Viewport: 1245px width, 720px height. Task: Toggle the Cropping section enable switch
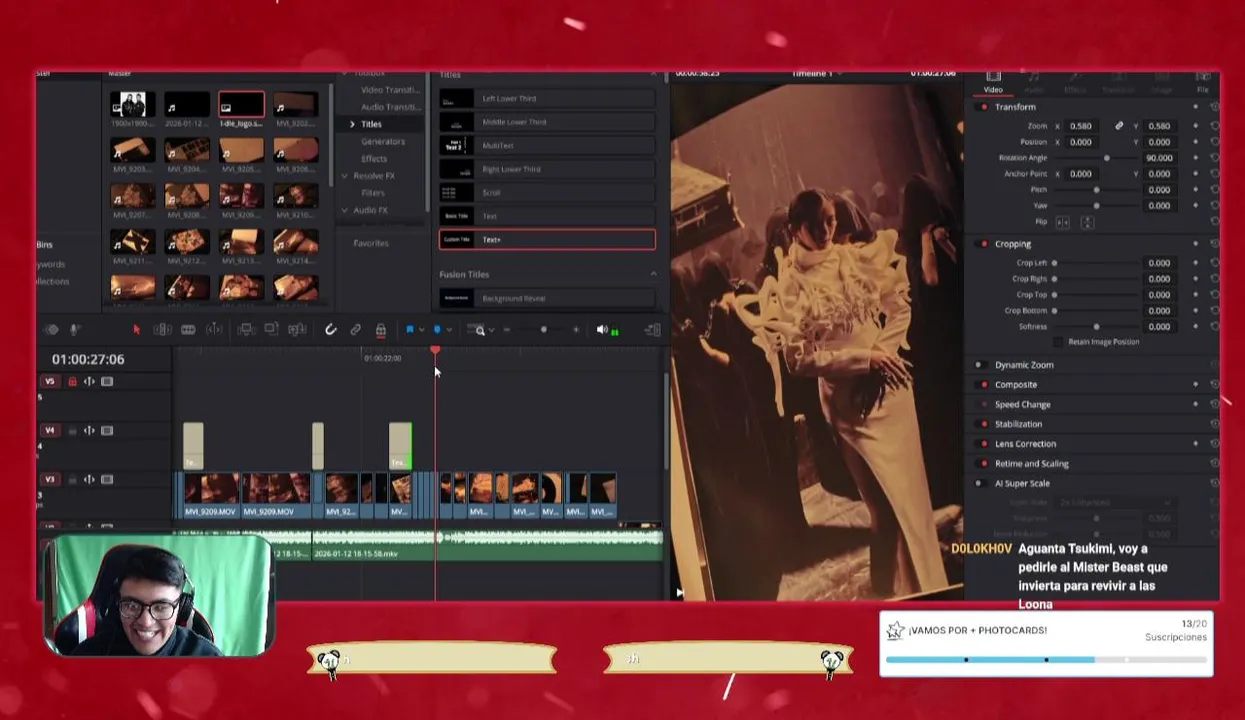[x=984, y=244]
